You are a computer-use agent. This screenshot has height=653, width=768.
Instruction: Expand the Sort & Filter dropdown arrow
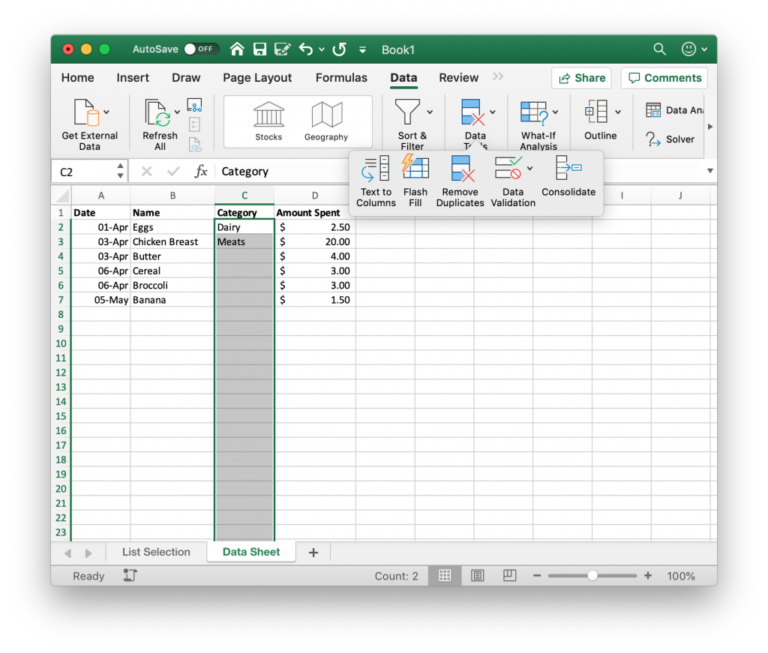pos(430,112)
